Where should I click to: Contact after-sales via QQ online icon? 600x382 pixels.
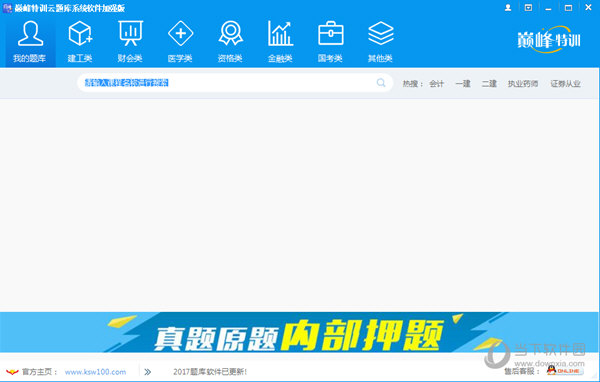pos(565,370)
